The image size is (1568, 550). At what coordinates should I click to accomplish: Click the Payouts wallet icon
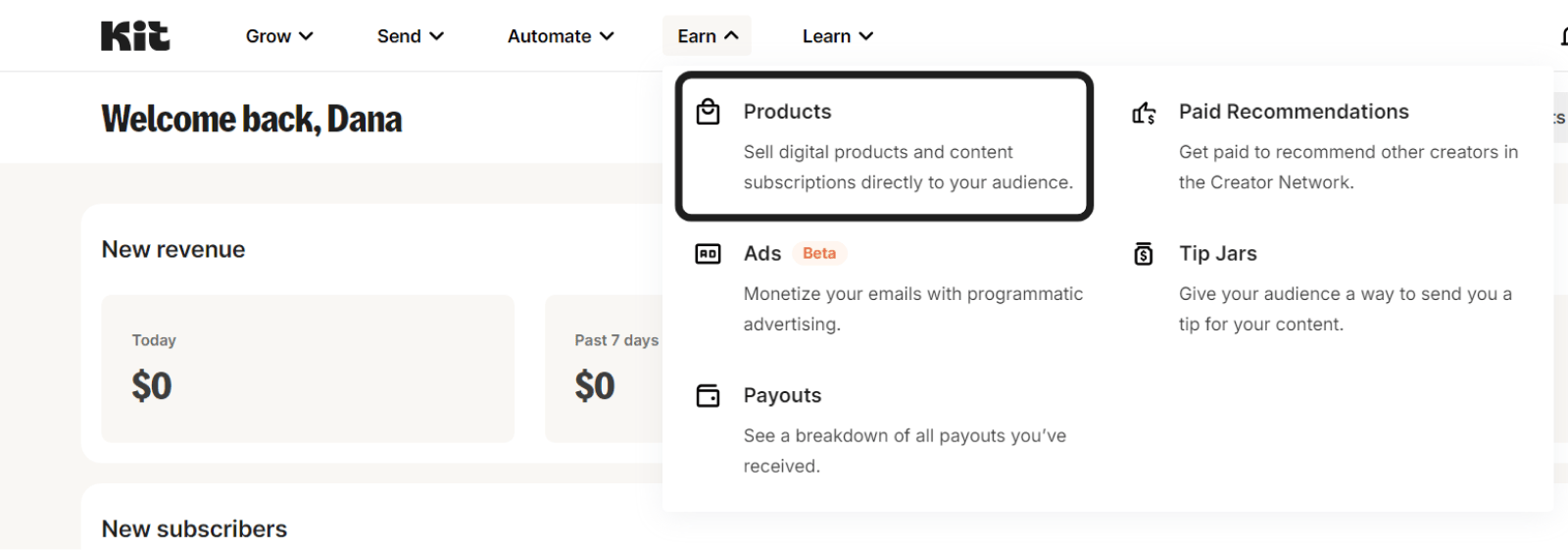(x=708, y=396)
